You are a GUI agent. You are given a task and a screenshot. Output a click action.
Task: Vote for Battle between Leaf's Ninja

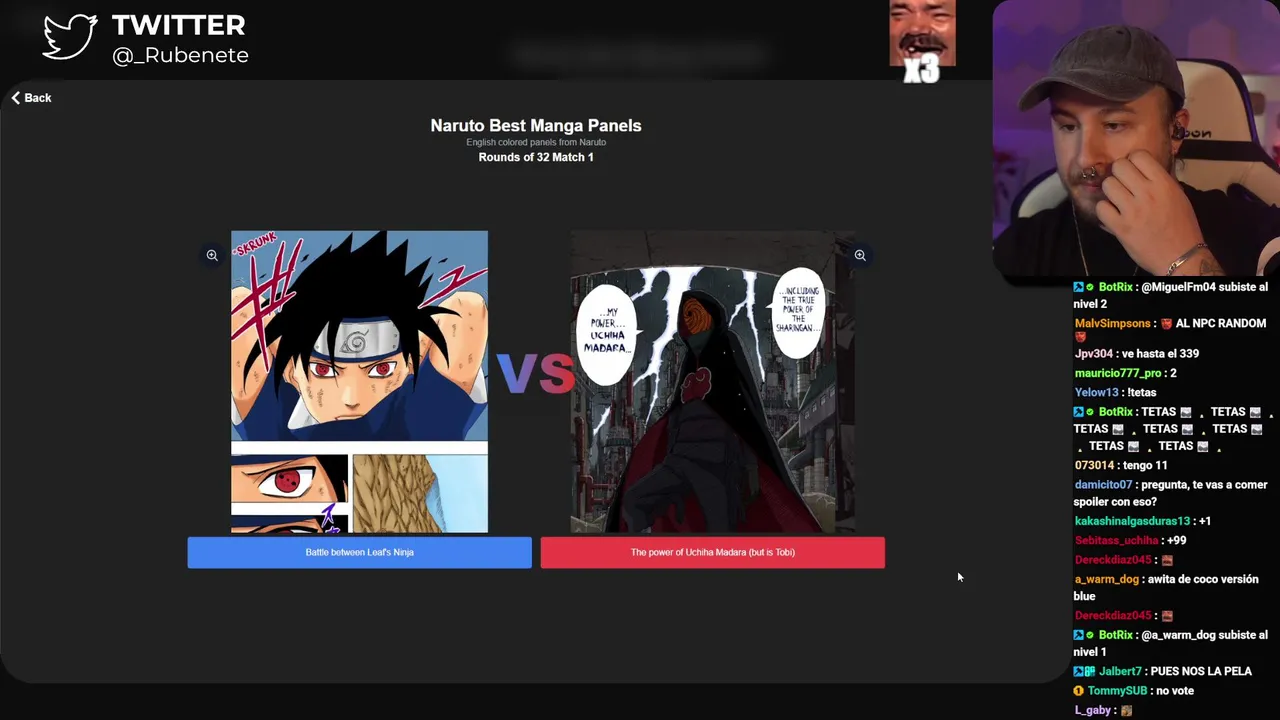coord(359,552)
